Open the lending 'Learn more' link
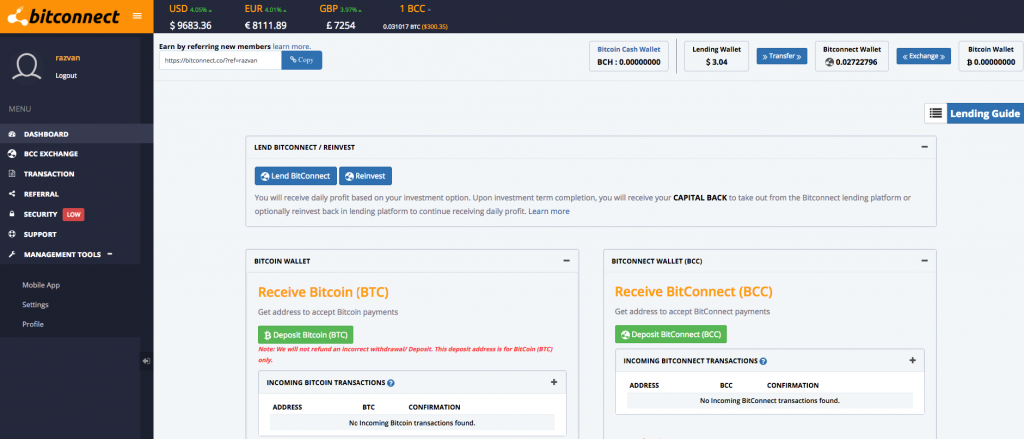 click(x=549, y=212)
